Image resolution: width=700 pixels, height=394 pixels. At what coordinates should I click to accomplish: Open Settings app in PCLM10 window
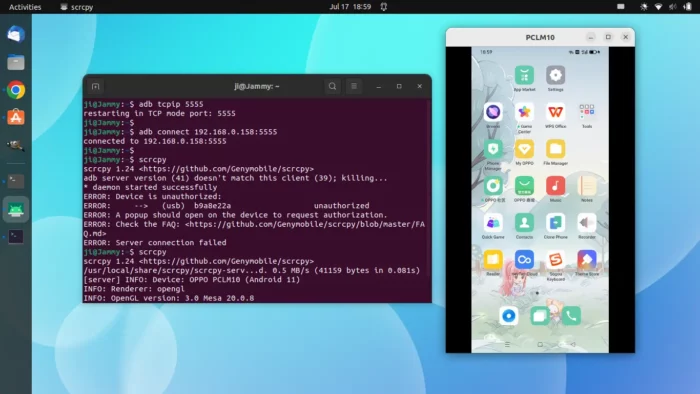pyautogui.click(x=555, y=75)
